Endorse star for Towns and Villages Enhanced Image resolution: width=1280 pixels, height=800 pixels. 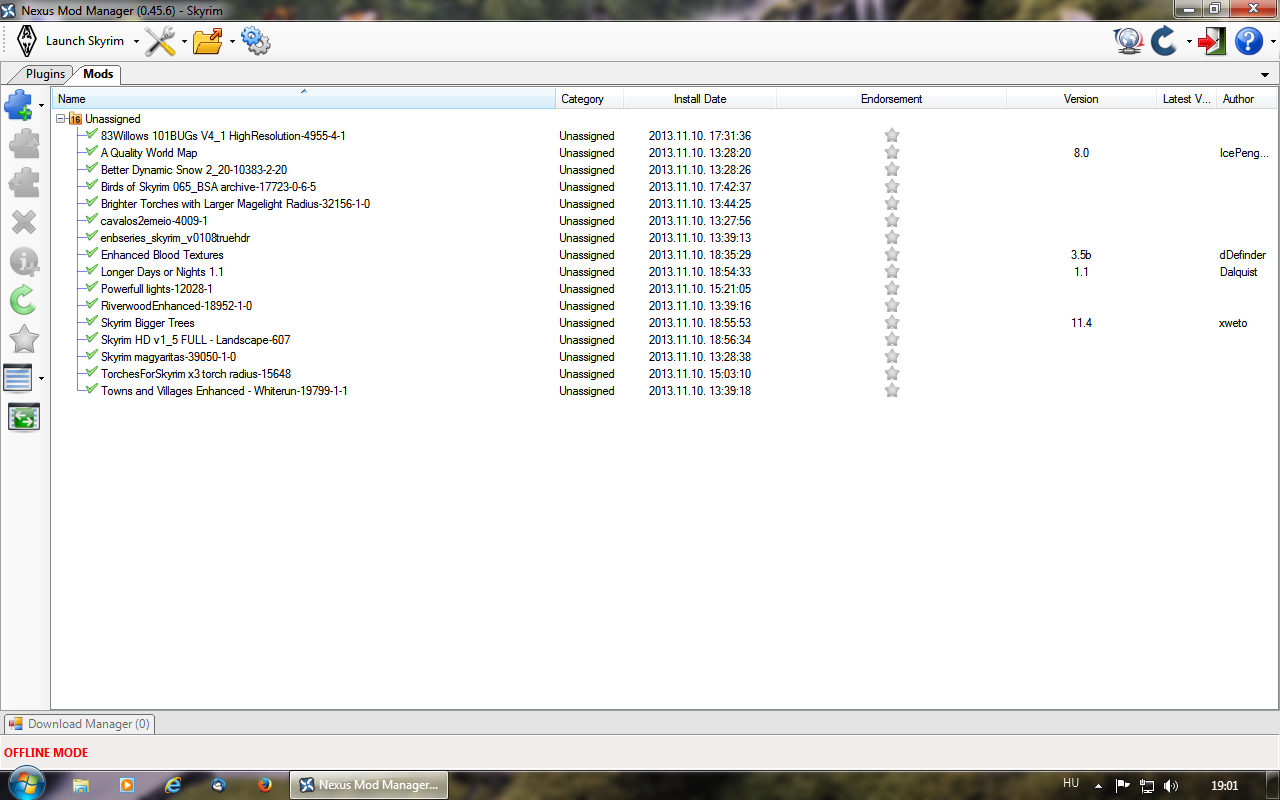[892, 390]
